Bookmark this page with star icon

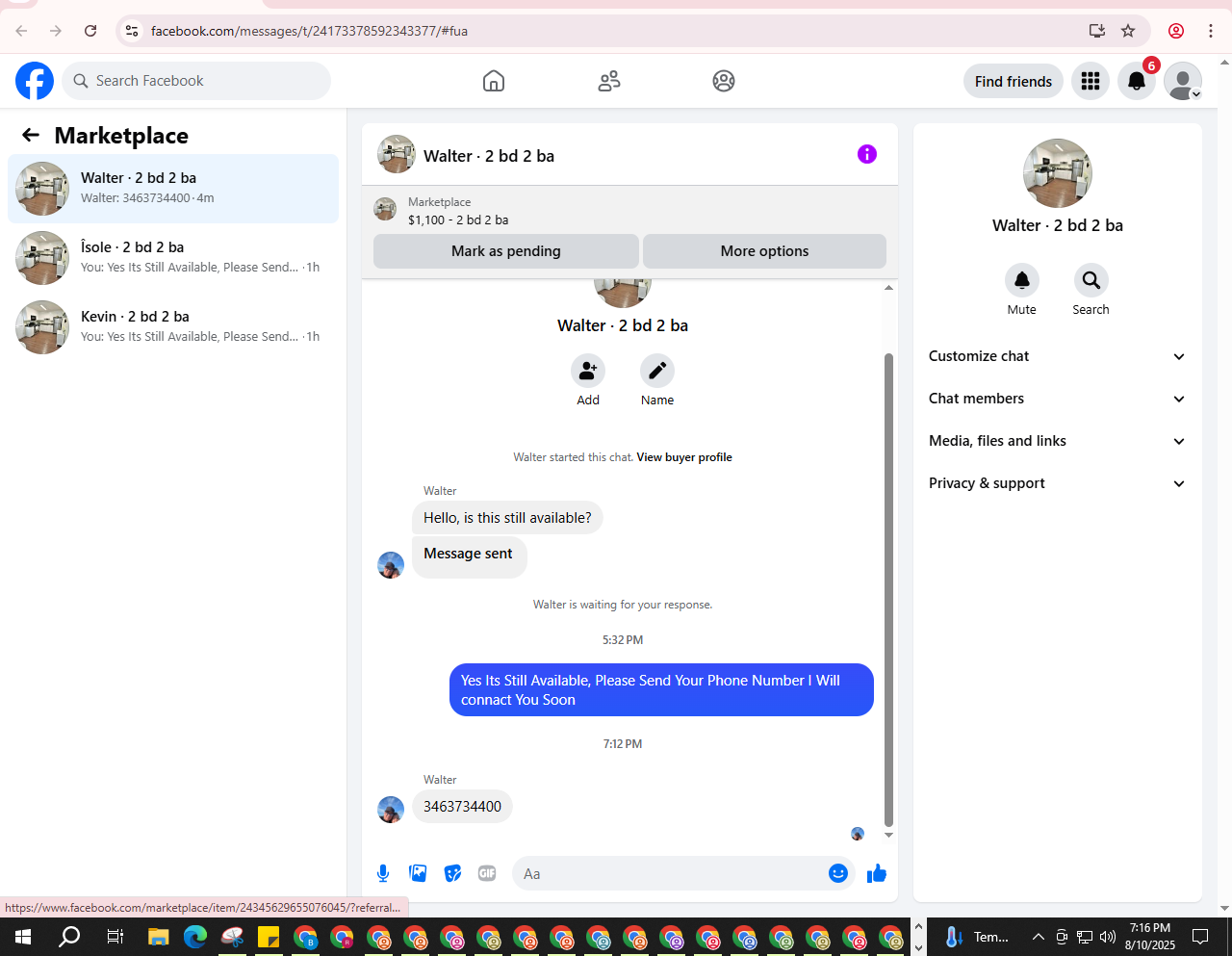click(1128, 31)
